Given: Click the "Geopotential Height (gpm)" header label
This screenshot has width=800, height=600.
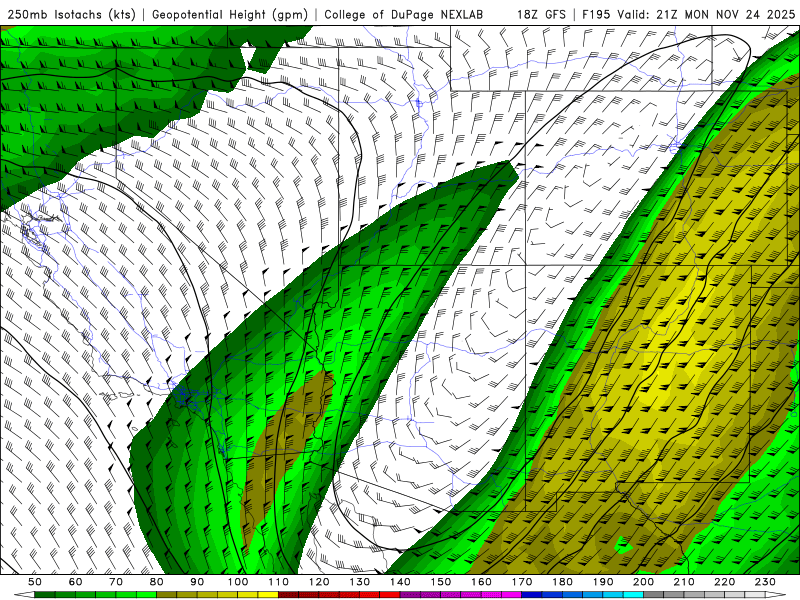Looking at the screenshot, I should 230,14.
